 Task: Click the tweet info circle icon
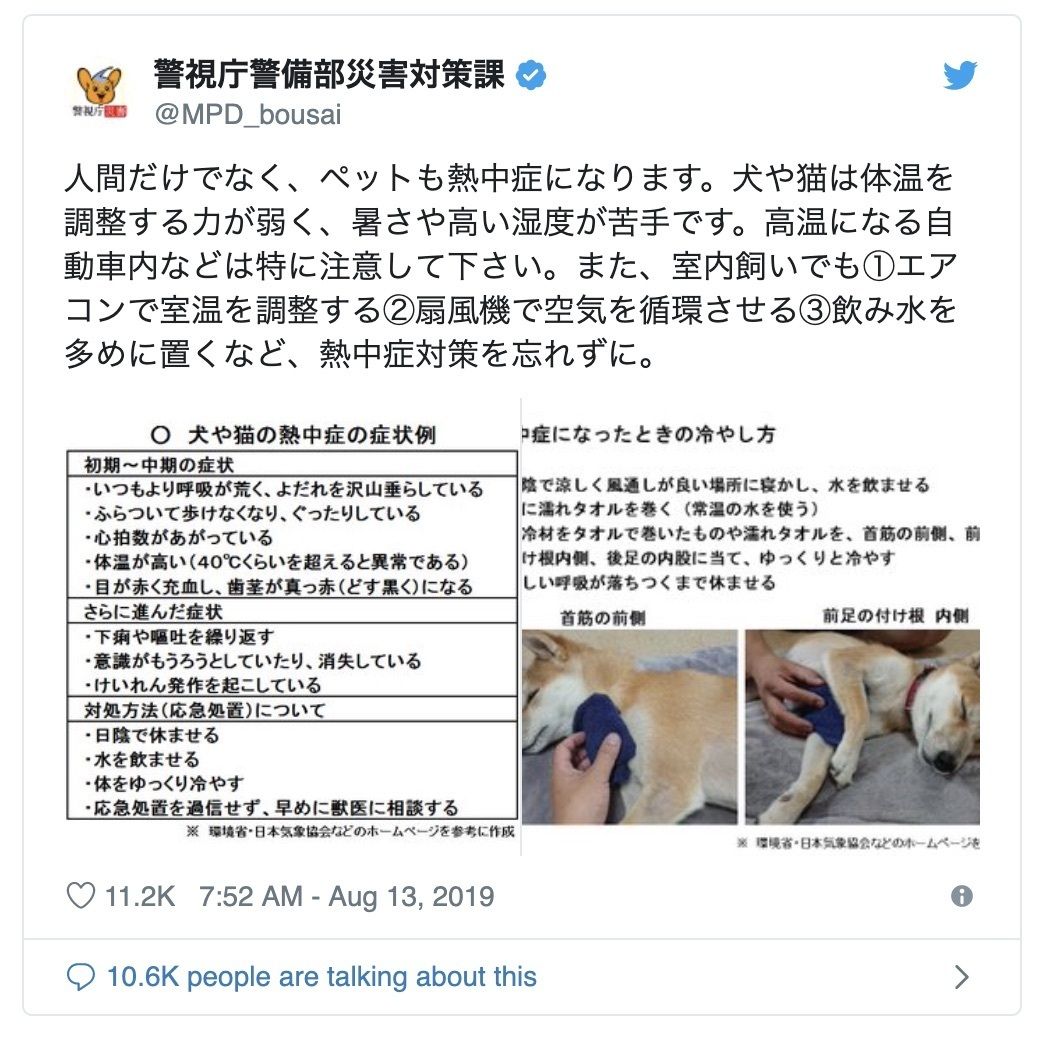click(962, 896)
